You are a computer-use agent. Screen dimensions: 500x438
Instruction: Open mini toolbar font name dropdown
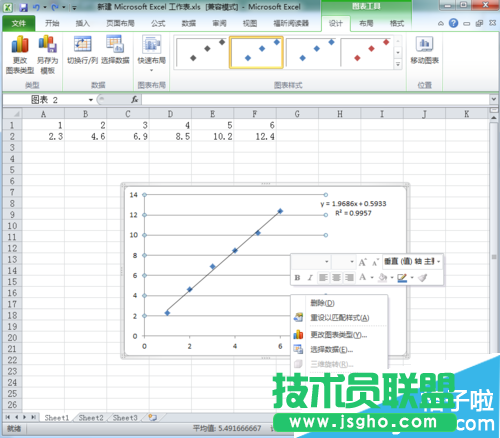(x=326, y=262)
